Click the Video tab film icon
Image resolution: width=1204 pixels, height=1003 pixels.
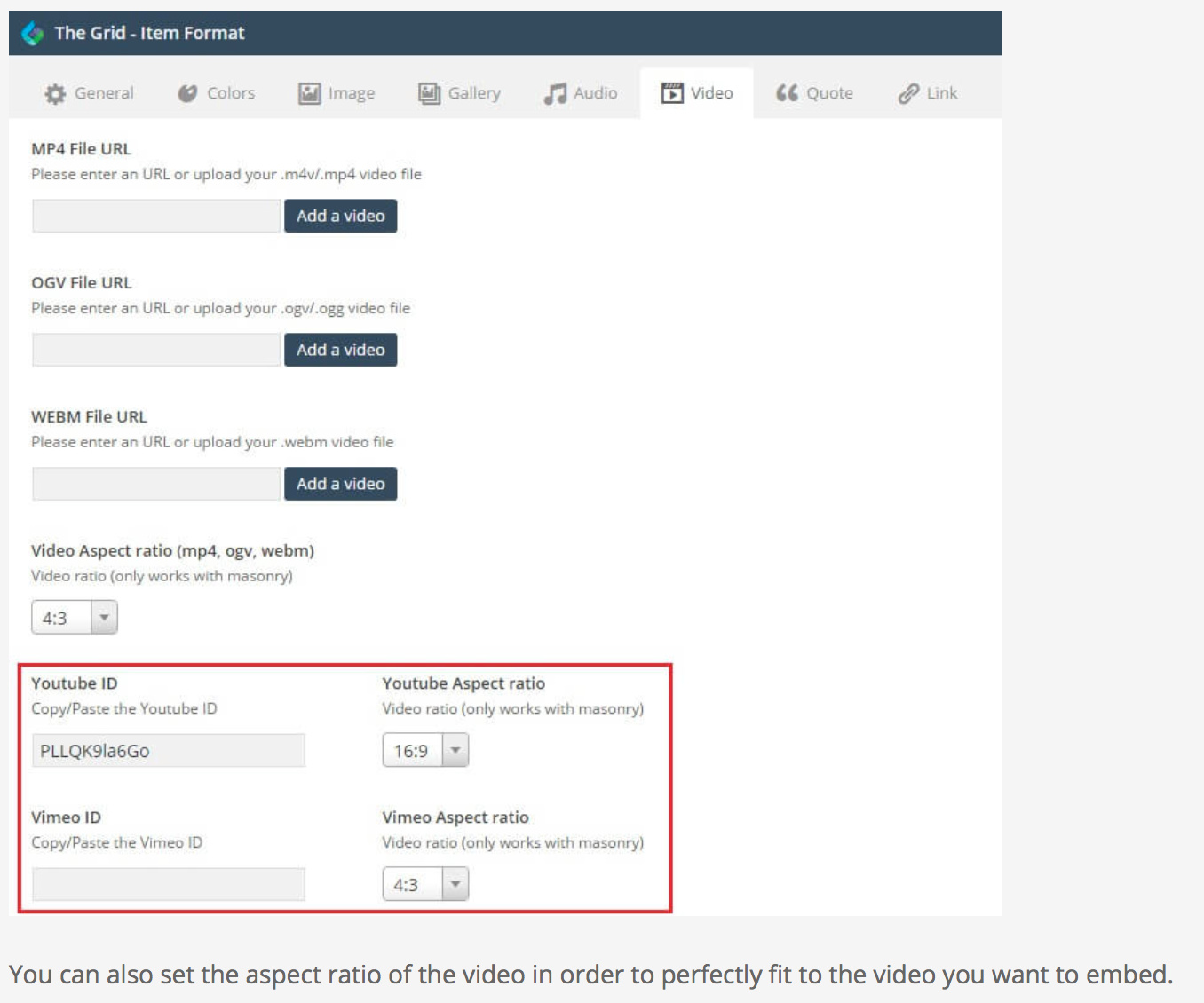(672, 93)
